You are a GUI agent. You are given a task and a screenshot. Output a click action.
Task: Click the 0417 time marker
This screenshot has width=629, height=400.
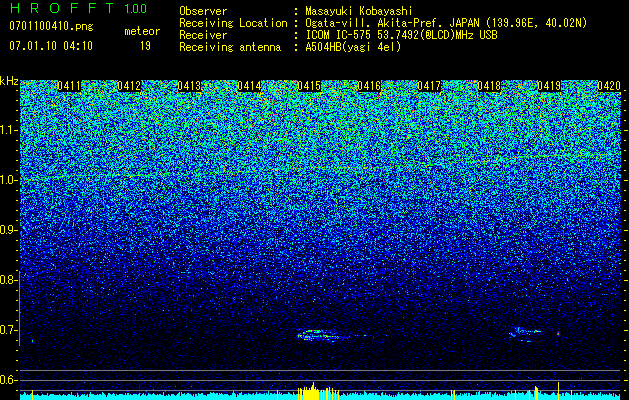coord(429,86)
